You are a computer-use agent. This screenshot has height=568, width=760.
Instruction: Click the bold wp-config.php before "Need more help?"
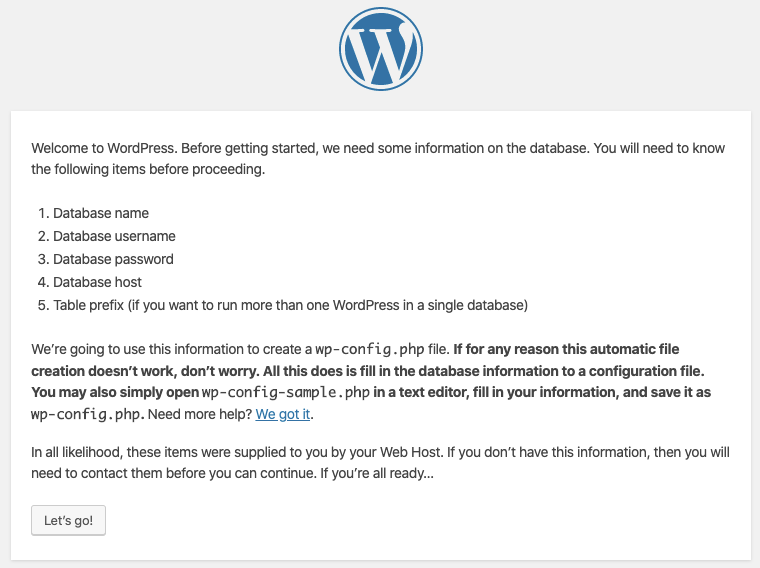coord(88,414)
